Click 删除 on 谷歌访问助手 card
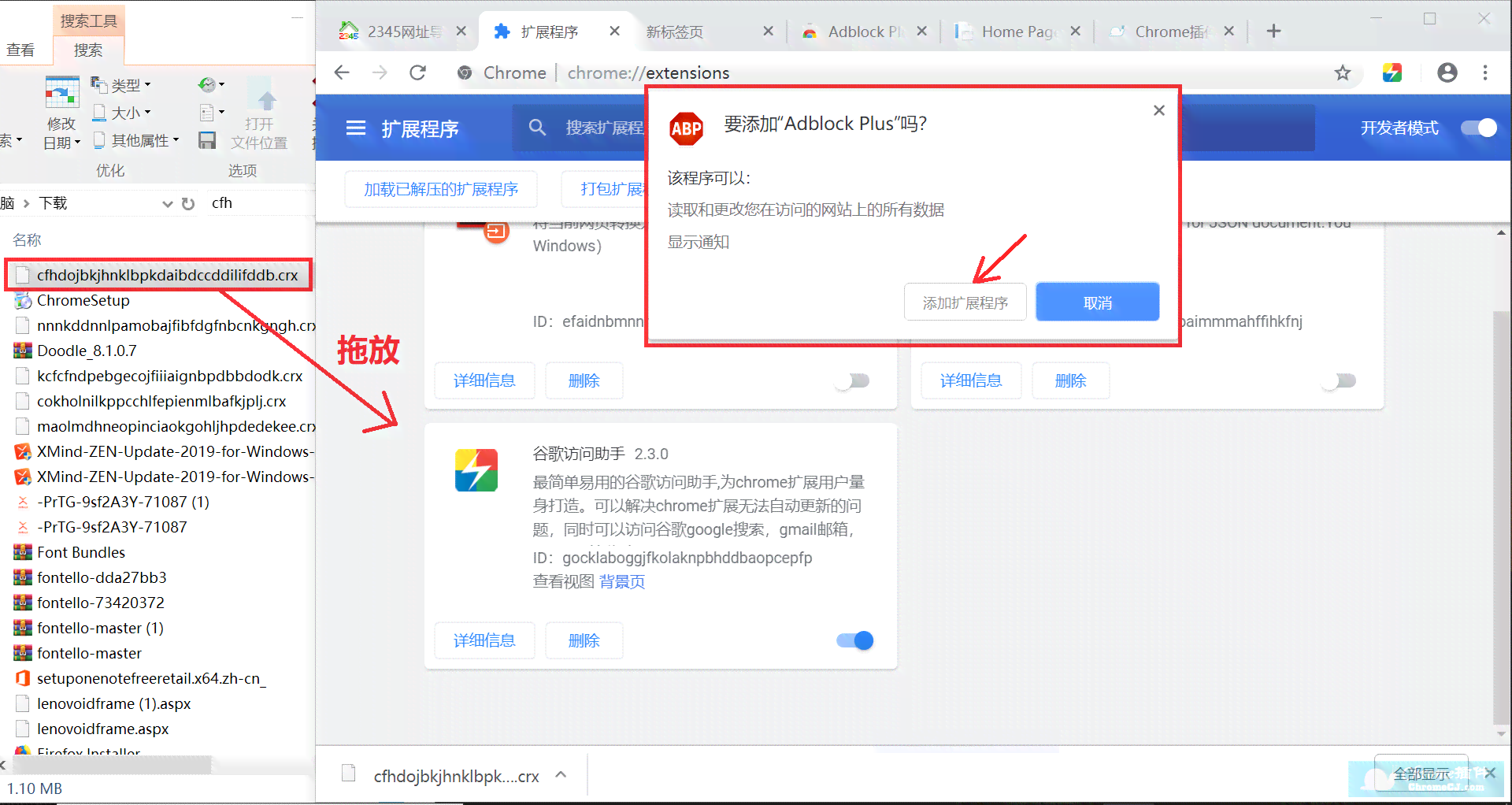This screenshot has height=805, width=1512. [x=584, y=640]
